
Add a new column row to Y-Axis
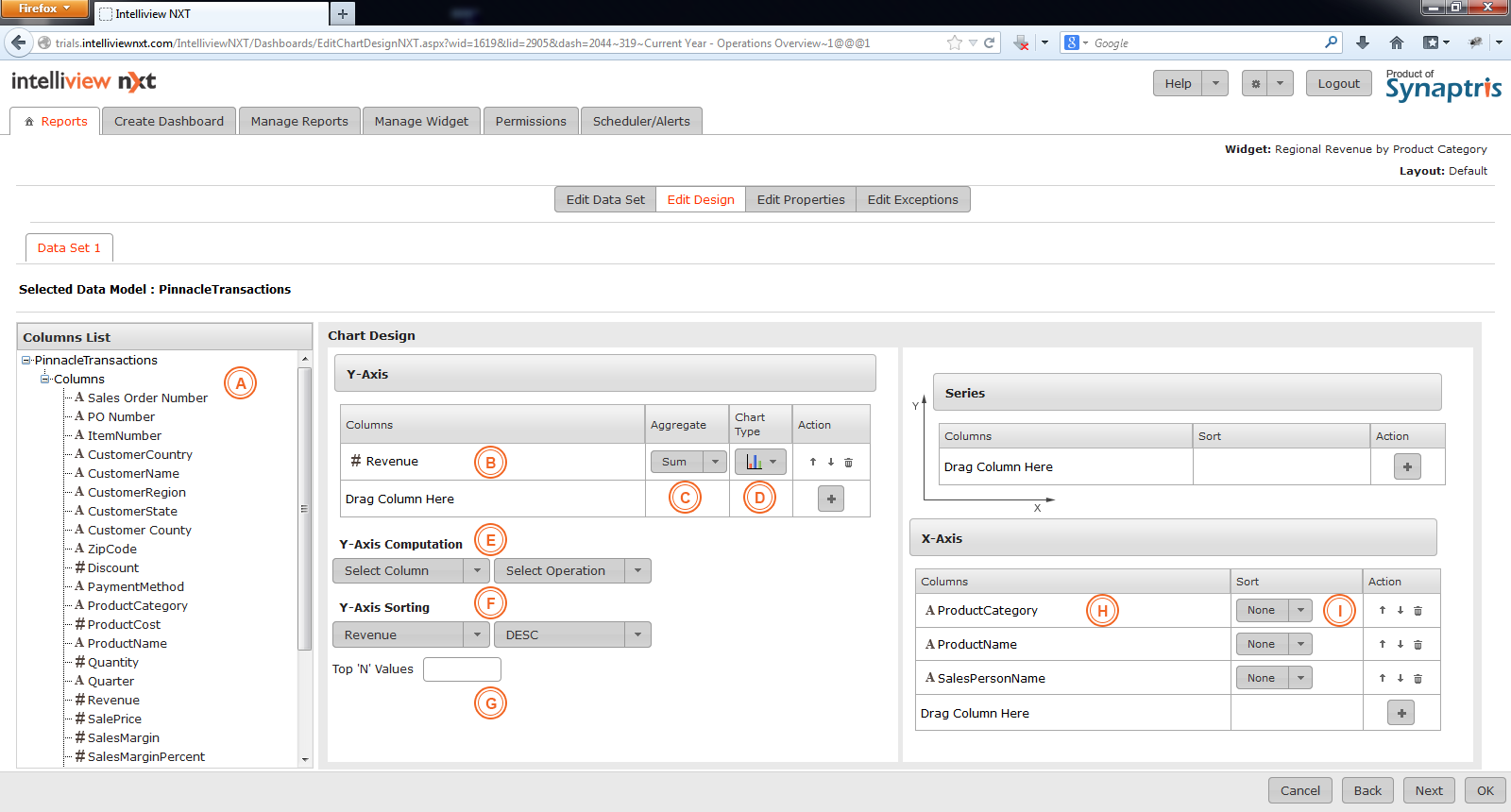(x=830, y=499)
